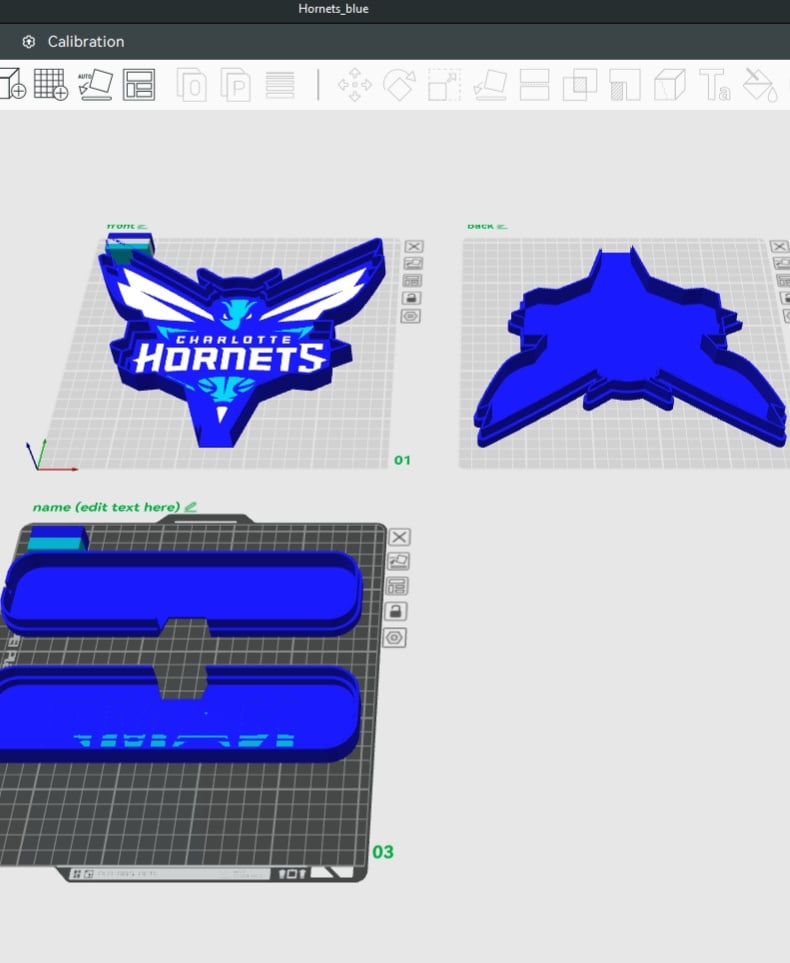790x963 pixels.
Task: Choose the Lay on face tool
Action: pos(490,84)
